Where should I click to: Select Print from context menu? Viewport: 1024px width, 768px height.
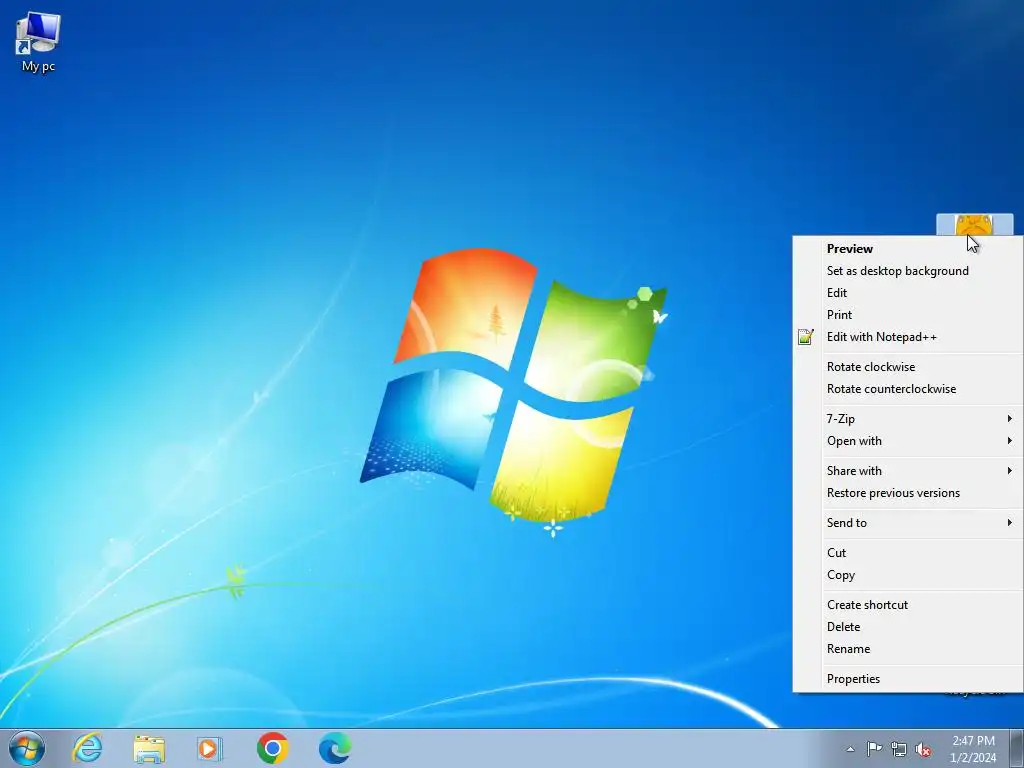[x=908, y=315]
